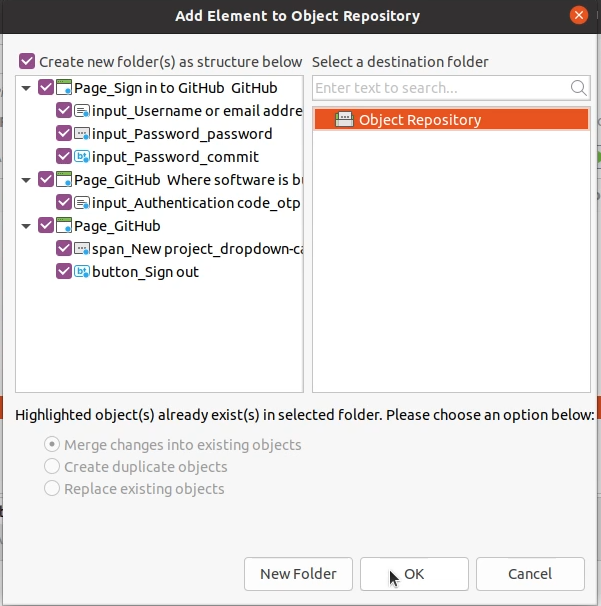Uncheck Page_GitHub Where software checkbox
This screenshot has height=606, width=601.
pos(46,179)
